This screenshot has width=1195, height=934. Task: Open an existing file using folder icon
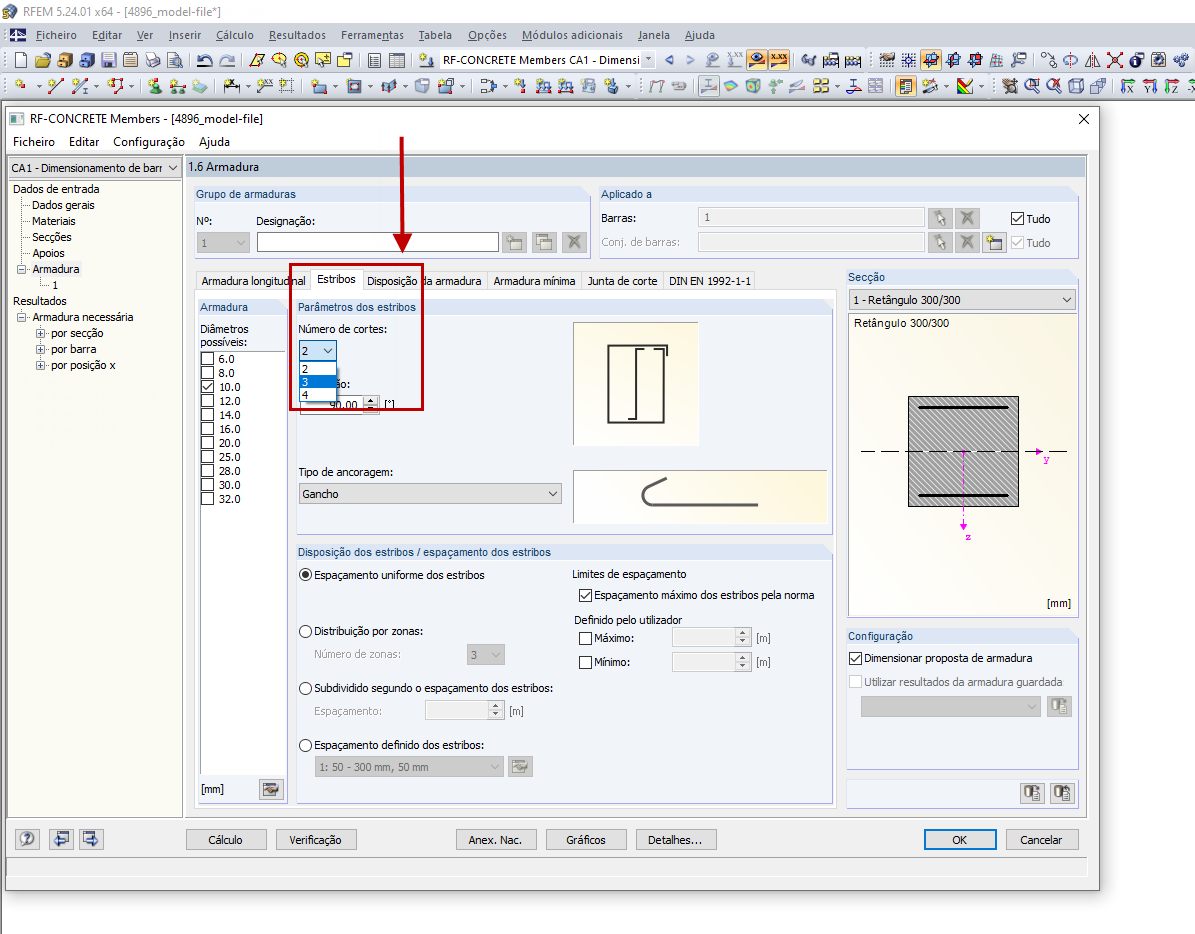pos(43,59)
